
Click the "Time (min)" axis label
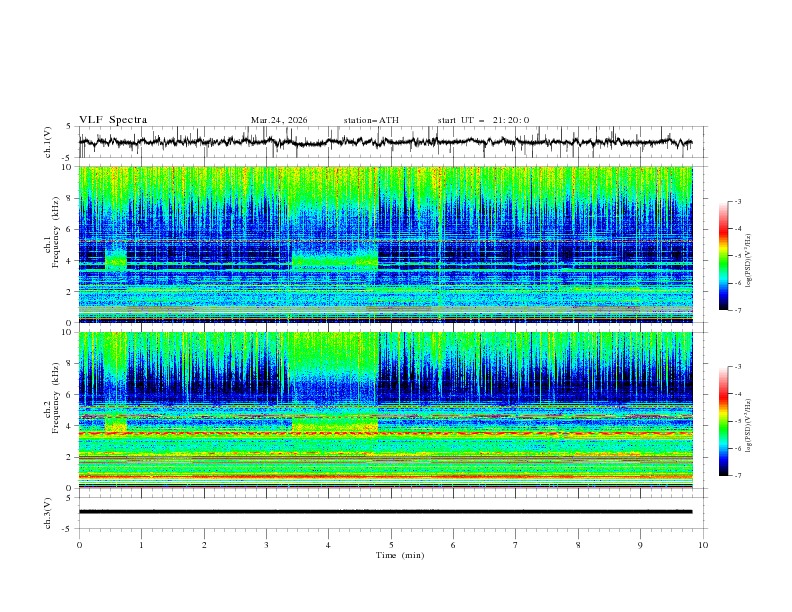pyautogui.click(x=400, y=555)
